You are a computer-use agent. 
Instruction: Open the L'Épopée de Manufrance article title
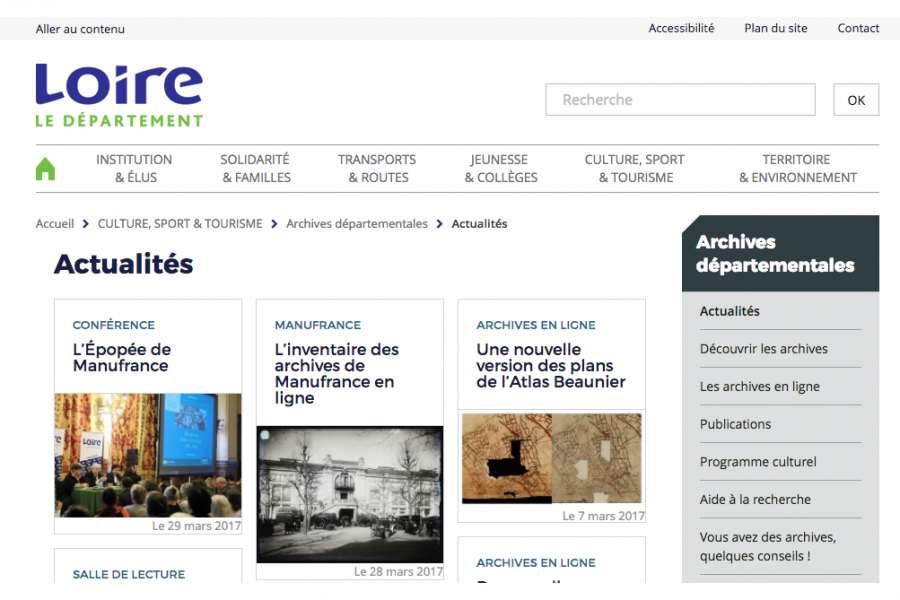coord(122,357)
